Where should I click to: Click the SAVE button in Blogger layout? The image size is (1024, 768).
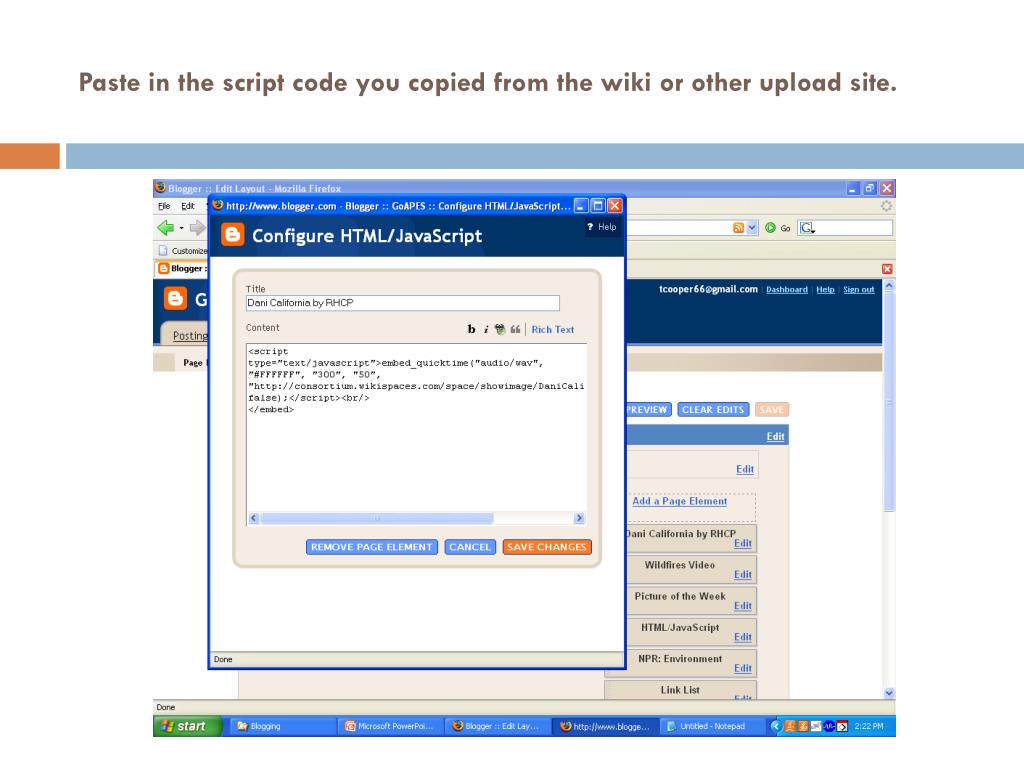point(772,409)
